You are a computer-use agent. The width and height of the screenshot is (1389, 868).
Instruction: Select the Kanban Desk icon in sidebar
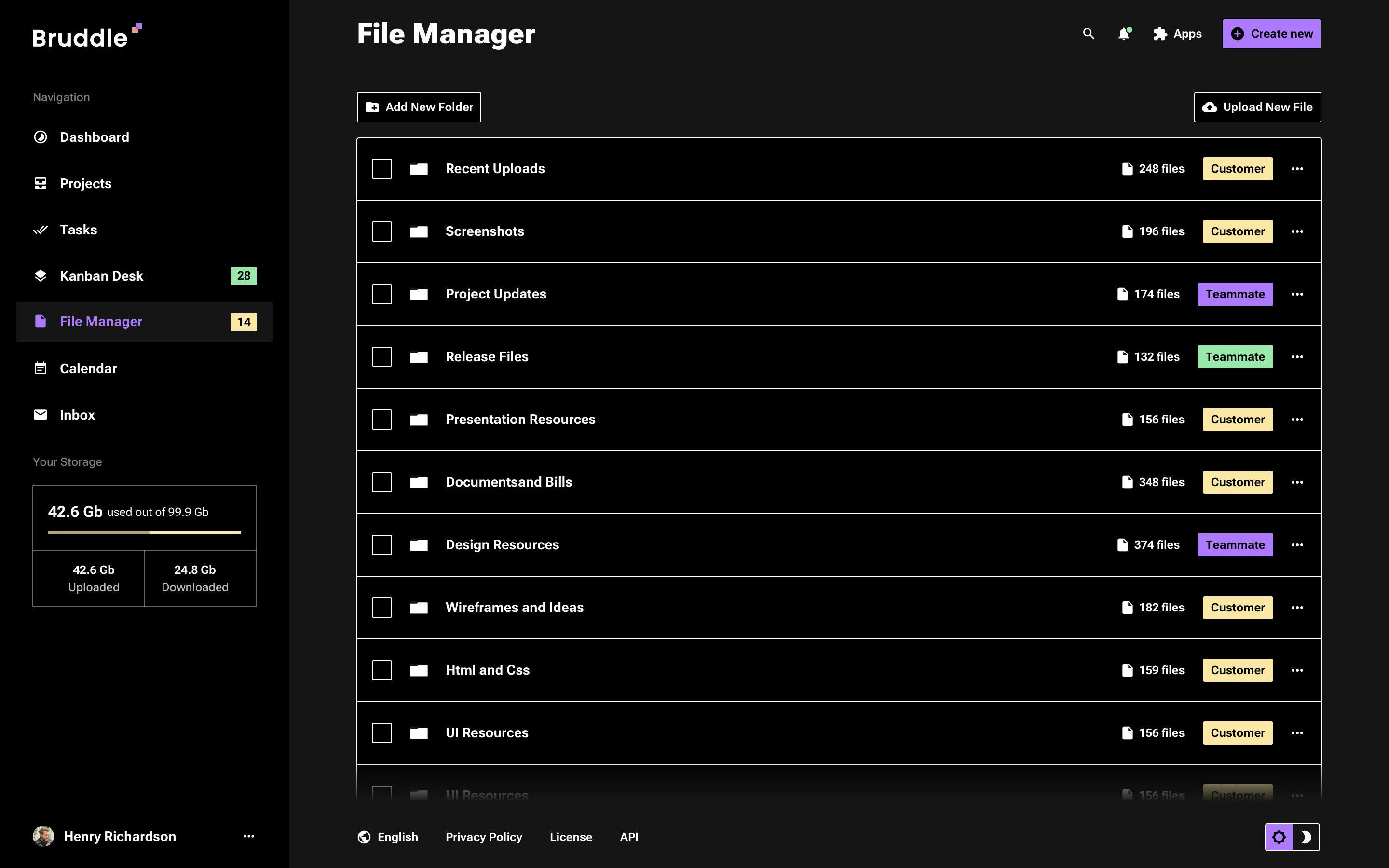[40, 275]
